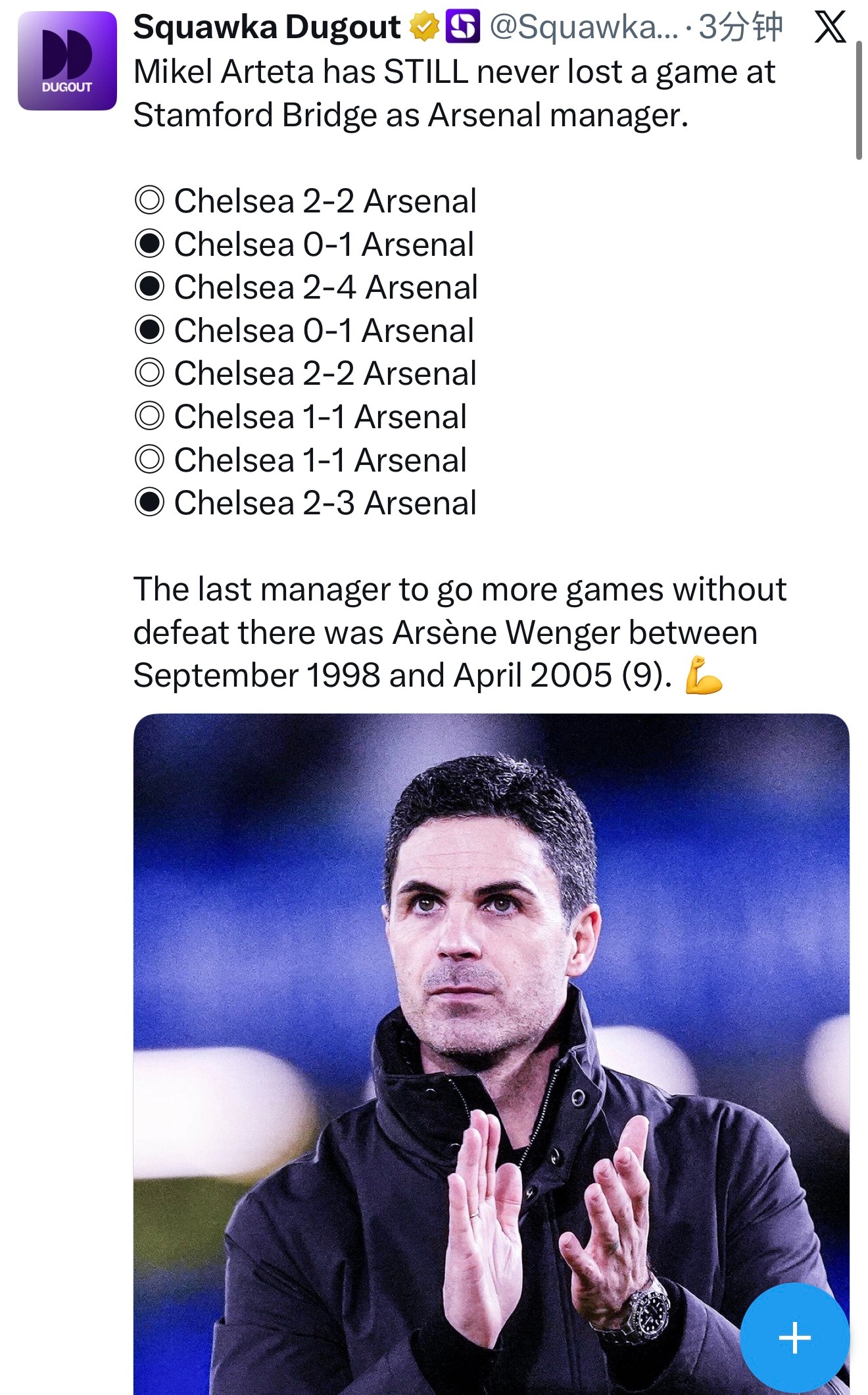
Task: Open the Squawka Dugout account name
Action: (x=266, y=28)
